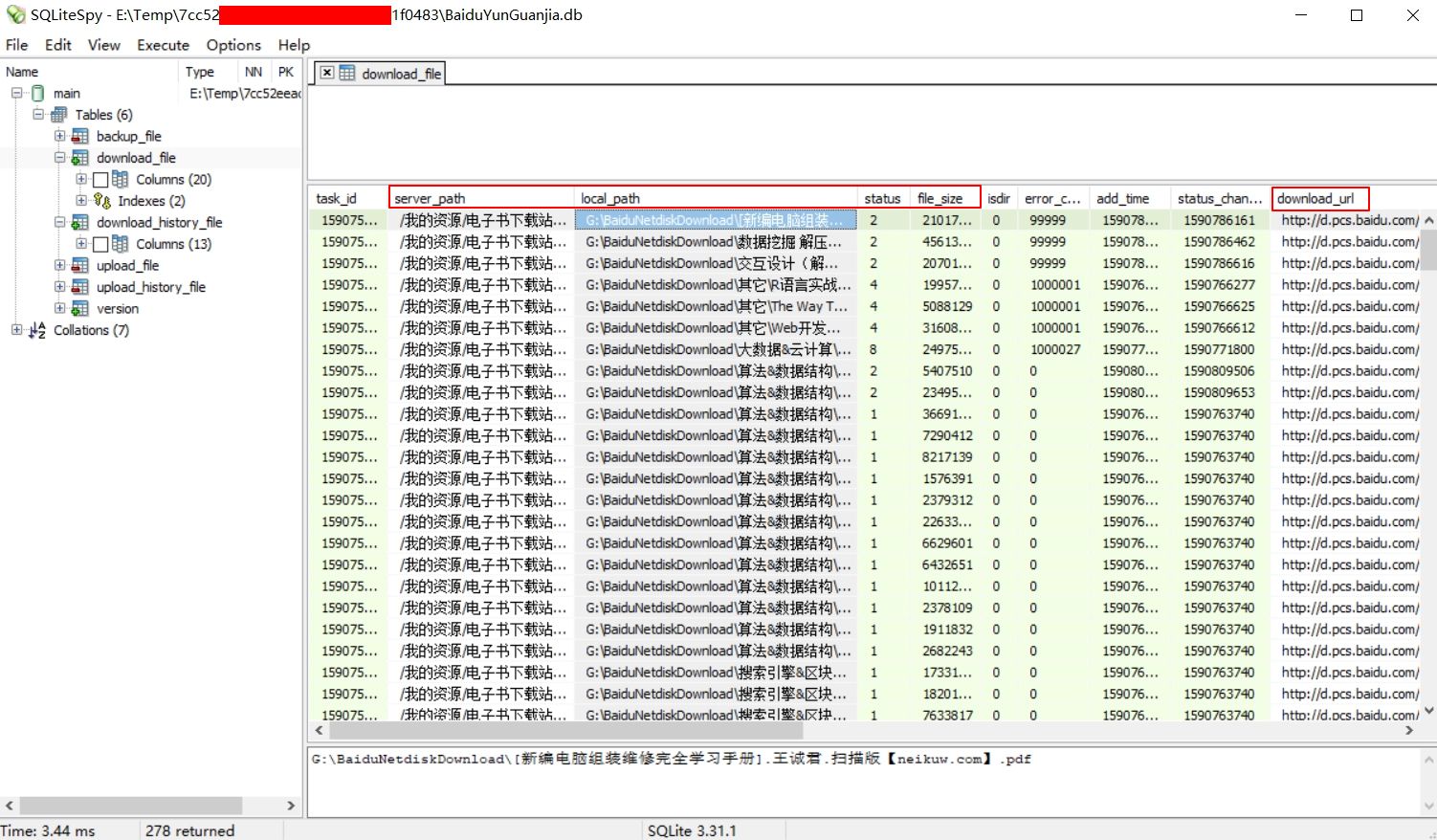Viewport: 1437px width, 840px height.
Task: Expand the Columns (20) node
Action: point(81,179)
